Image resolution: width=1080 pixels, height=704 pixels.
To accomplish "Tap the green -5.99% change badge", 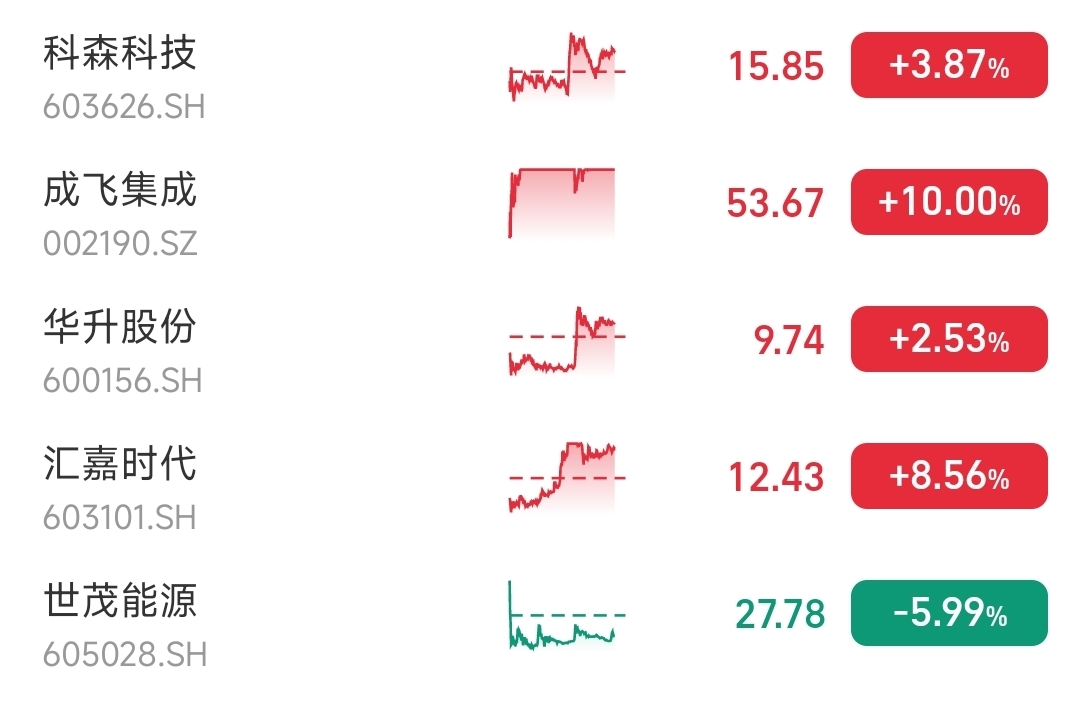I will [x=949, y=613].
